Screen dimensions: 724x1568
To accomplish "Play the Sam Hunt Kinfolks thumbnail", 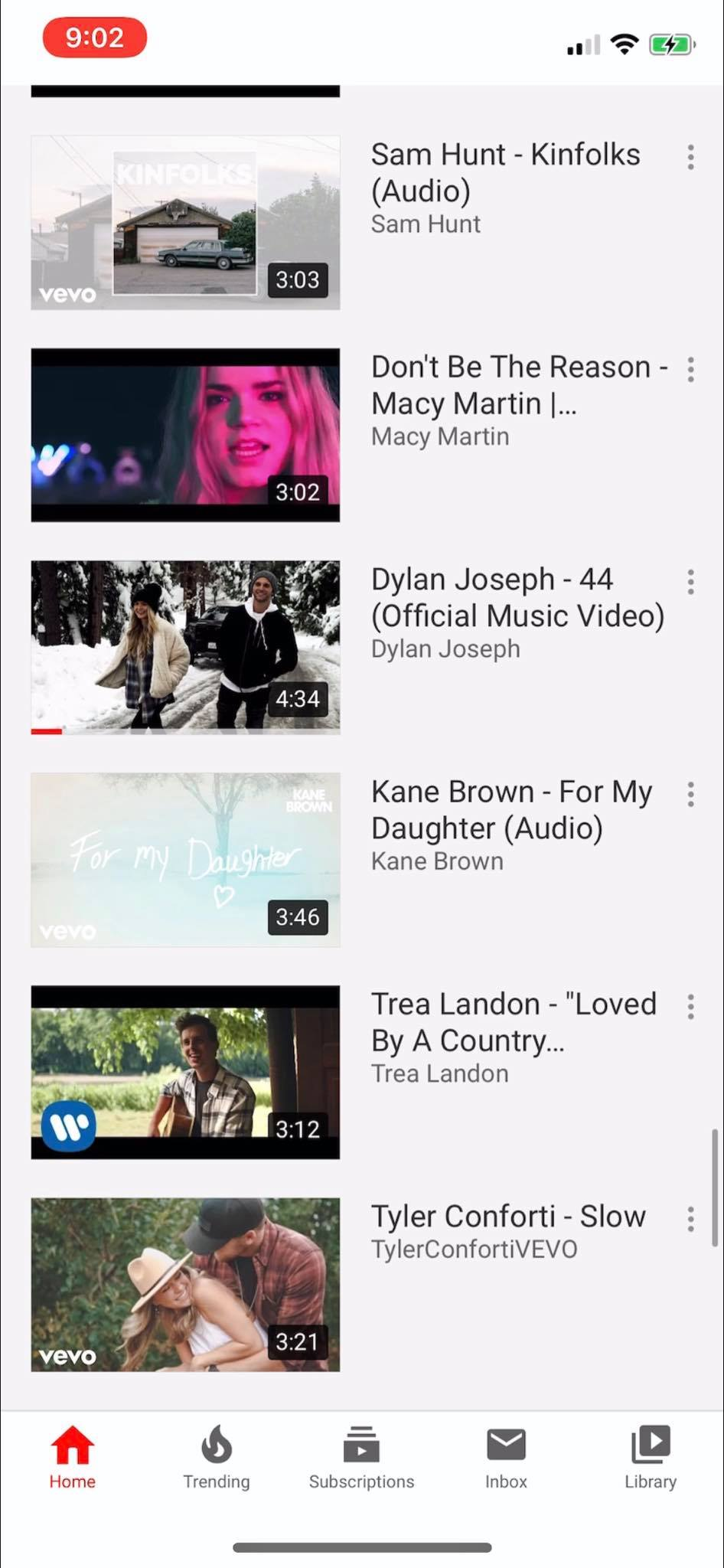I will pyautogui.click(x=185, y=223).
